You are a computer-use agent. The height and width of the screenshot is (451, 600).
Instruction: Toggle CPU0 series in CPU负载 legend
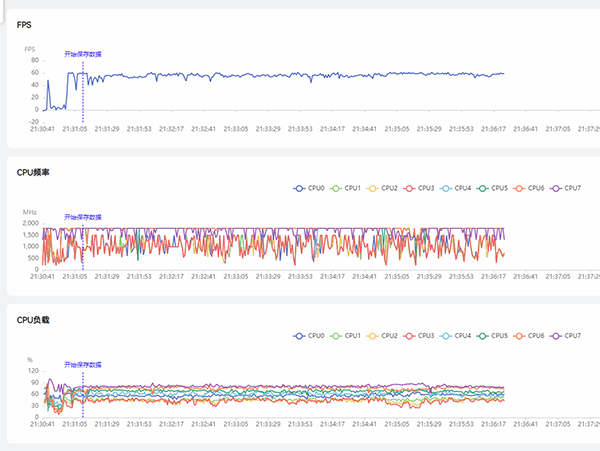click(307, 336)
